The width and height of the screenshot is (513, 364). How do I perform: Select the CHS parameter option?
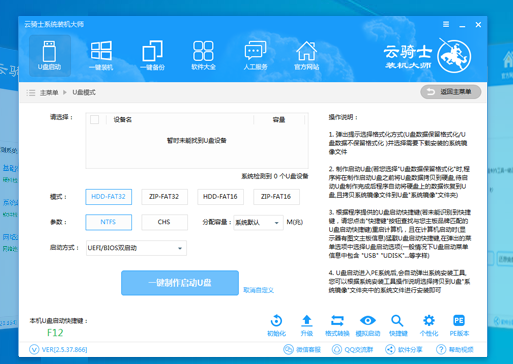pyautogui.click(x=164, y=222)
